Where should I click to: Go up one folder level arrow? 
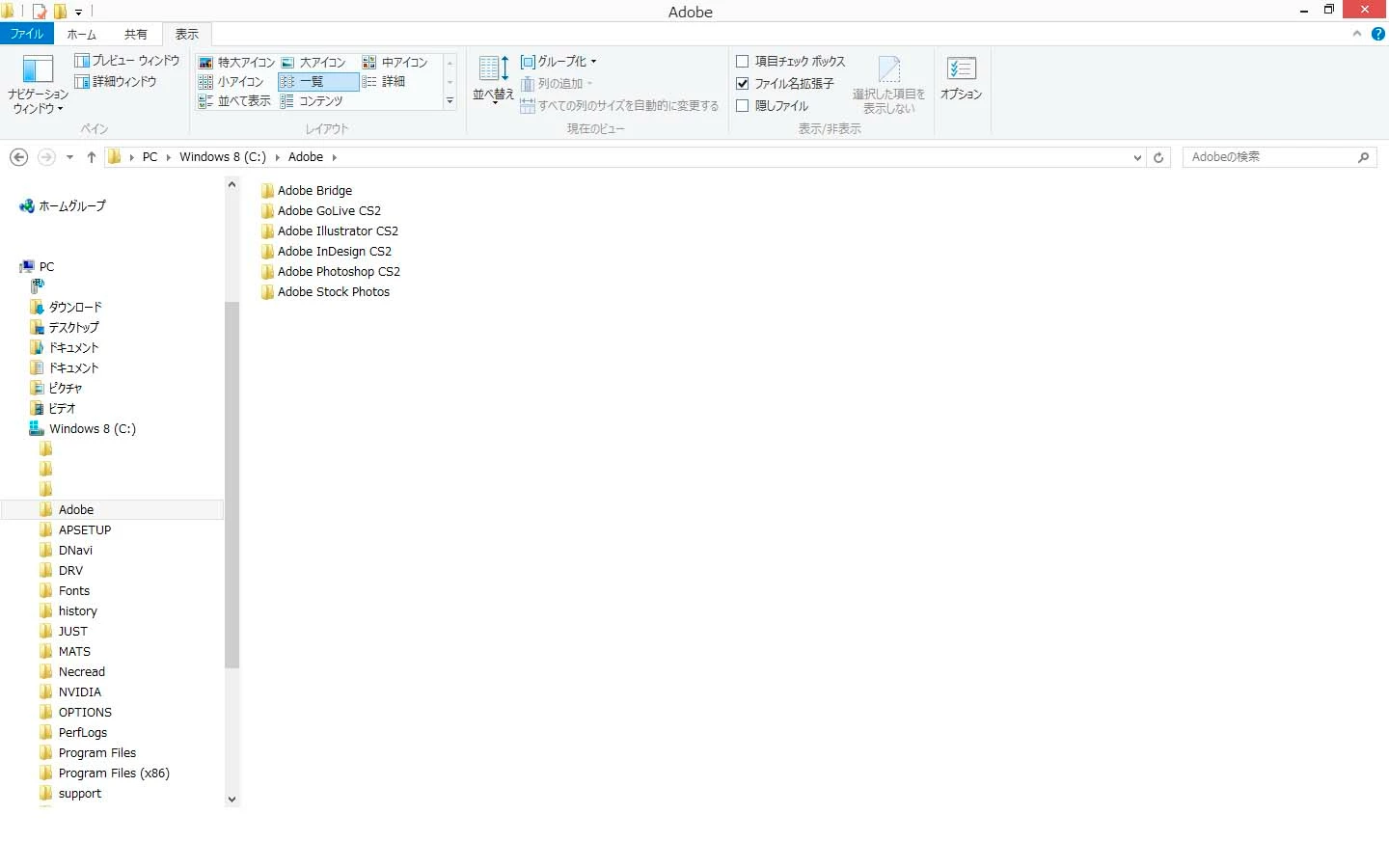tap(92, 157)
